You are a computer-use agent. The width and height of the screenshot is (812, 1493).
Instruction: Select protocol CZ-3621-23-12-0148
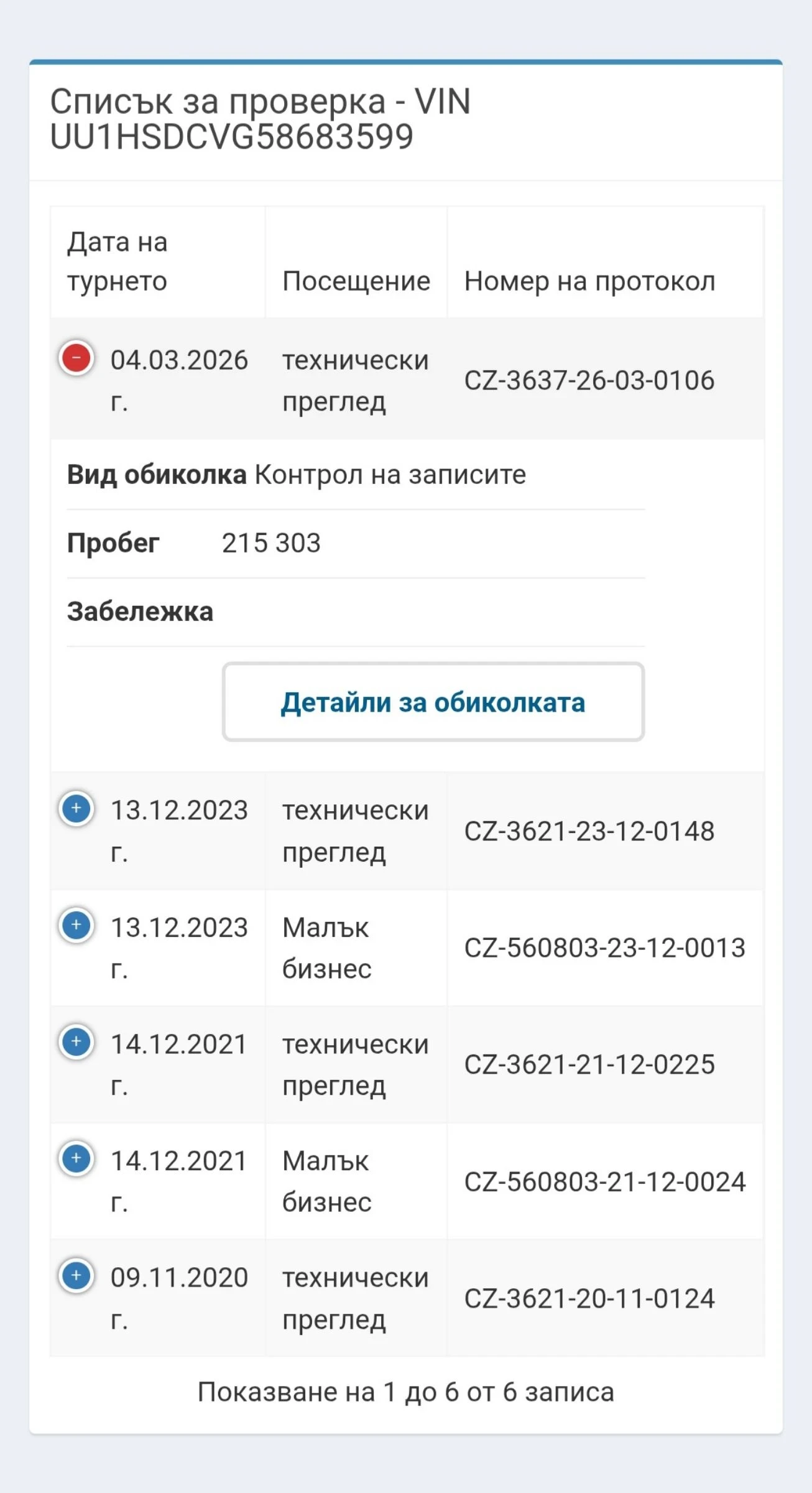pyautogui.click(x=589, y=832)
